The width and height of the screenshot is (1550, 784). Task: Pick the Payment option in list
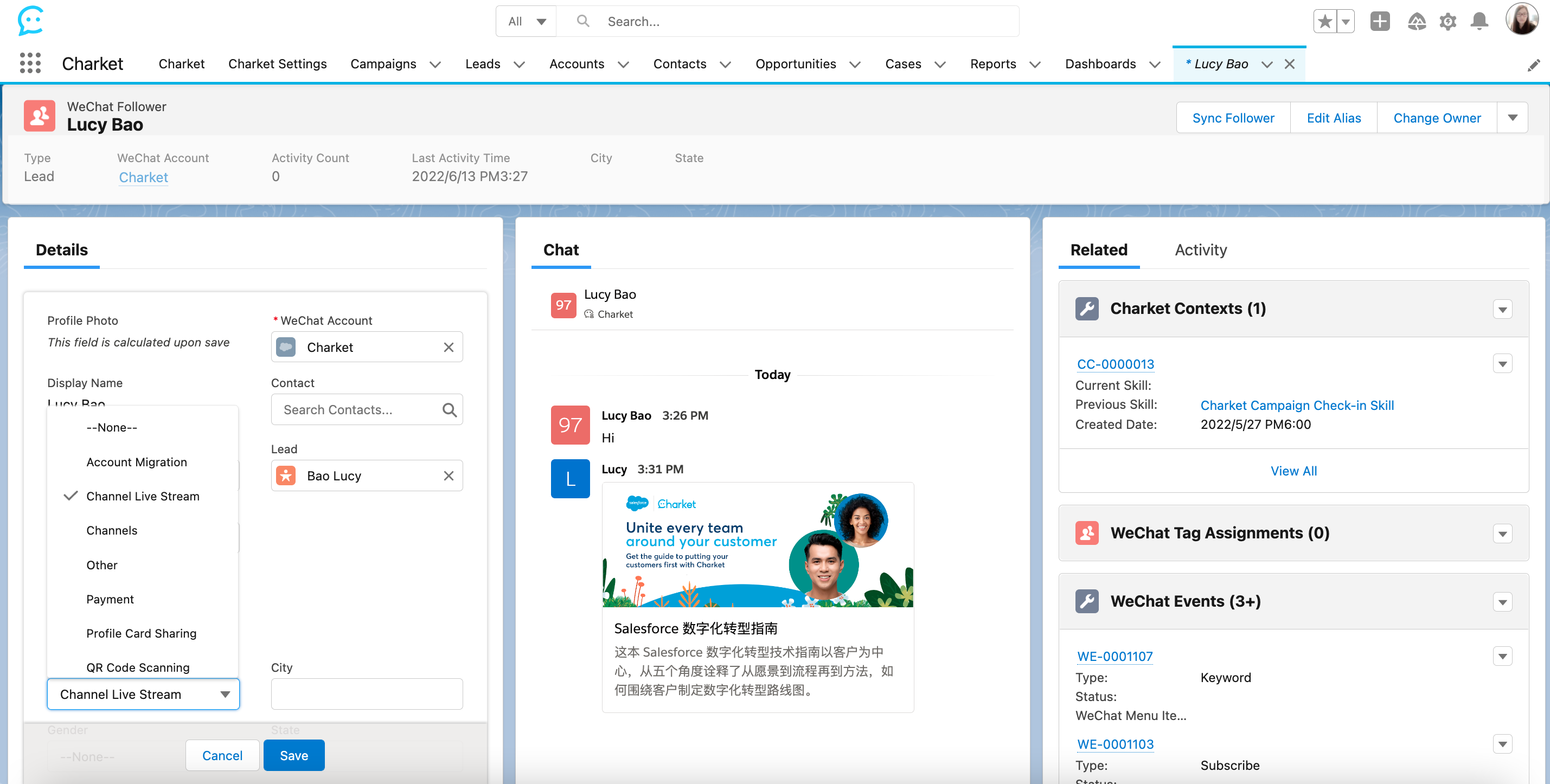(x=110, y=599)
